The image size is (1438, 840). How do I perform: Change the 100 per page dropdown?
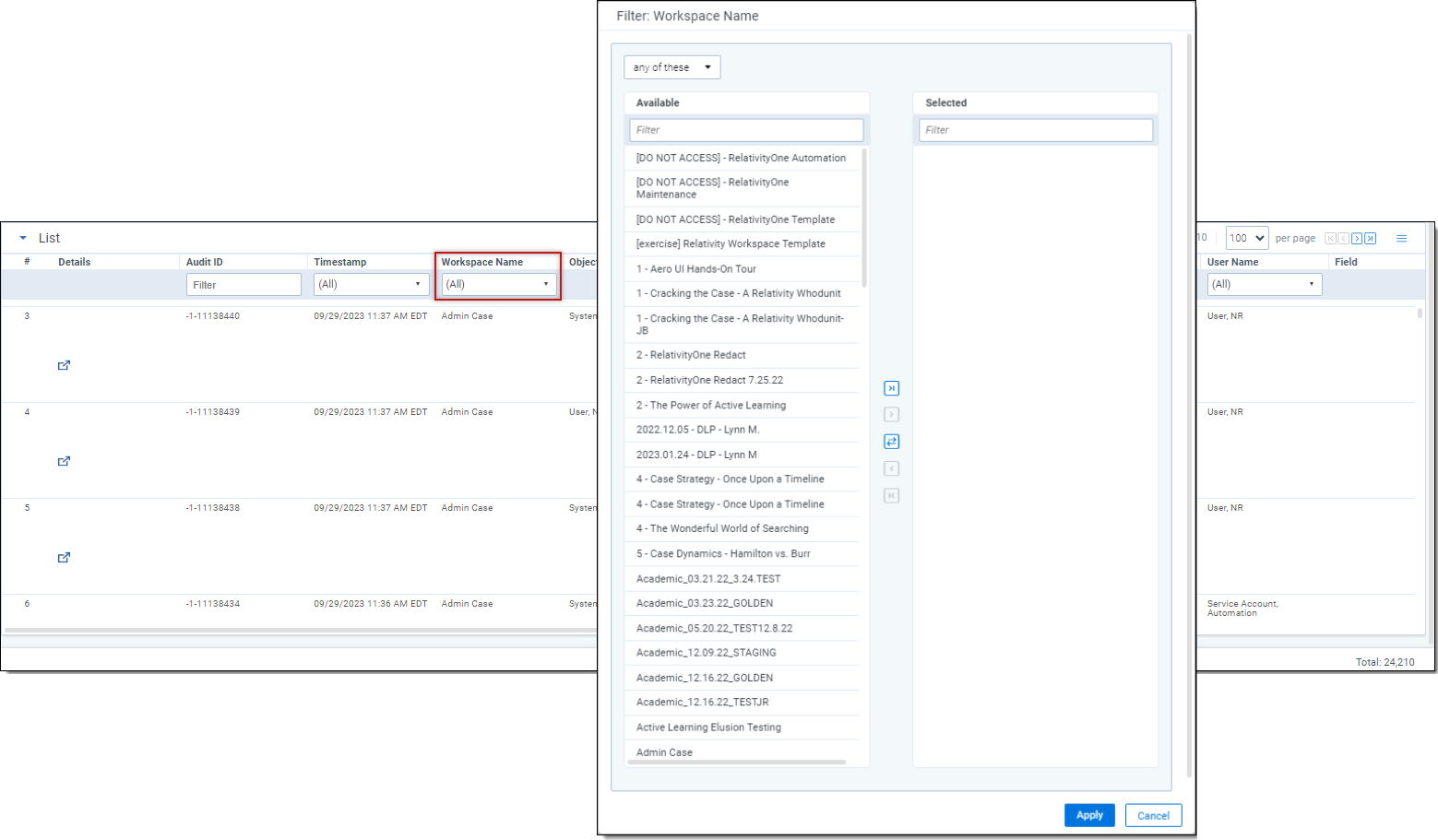coord(1246,238)
